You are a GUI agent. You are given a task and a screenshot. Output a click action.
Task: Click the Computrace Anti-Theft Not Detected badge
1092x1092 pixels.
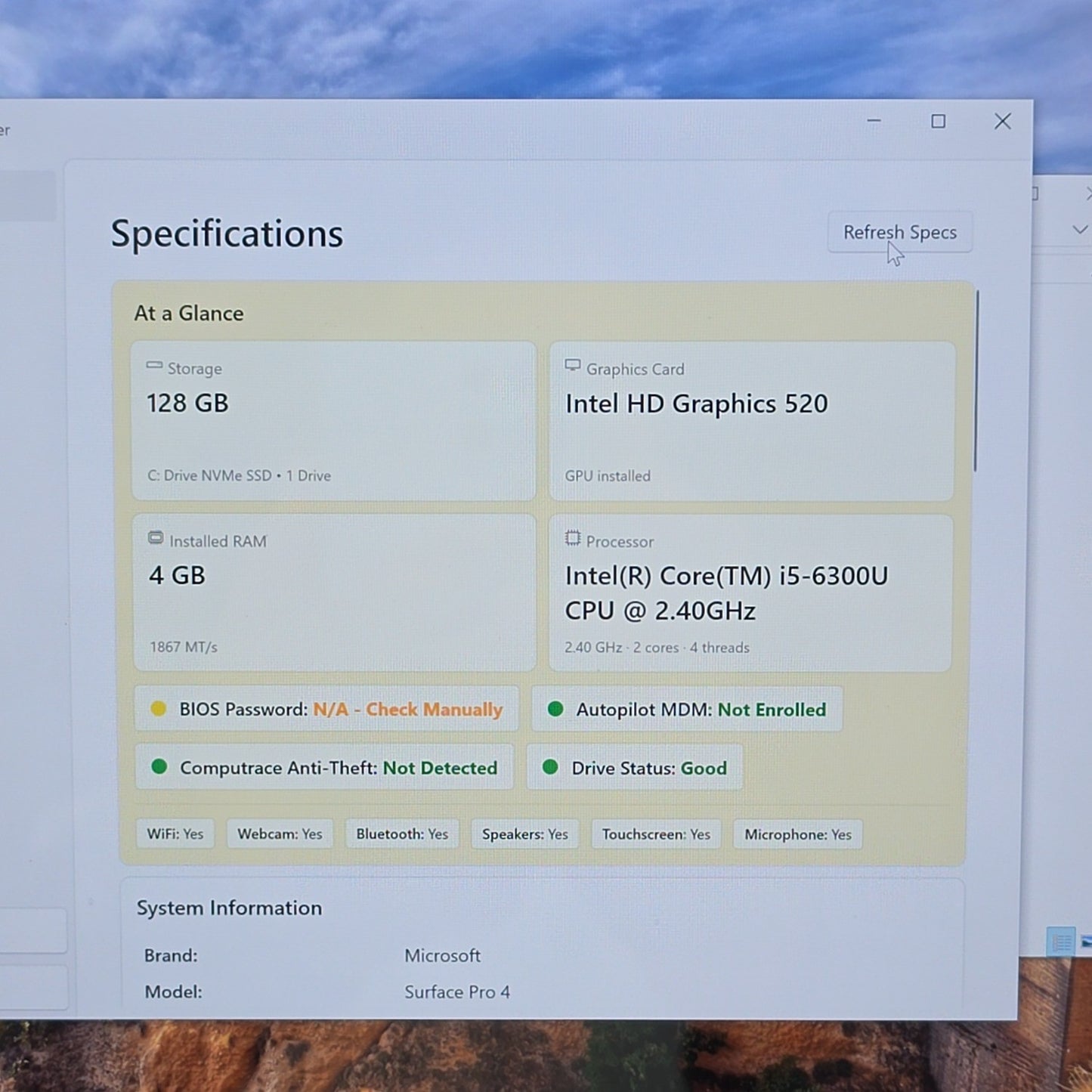324,767
